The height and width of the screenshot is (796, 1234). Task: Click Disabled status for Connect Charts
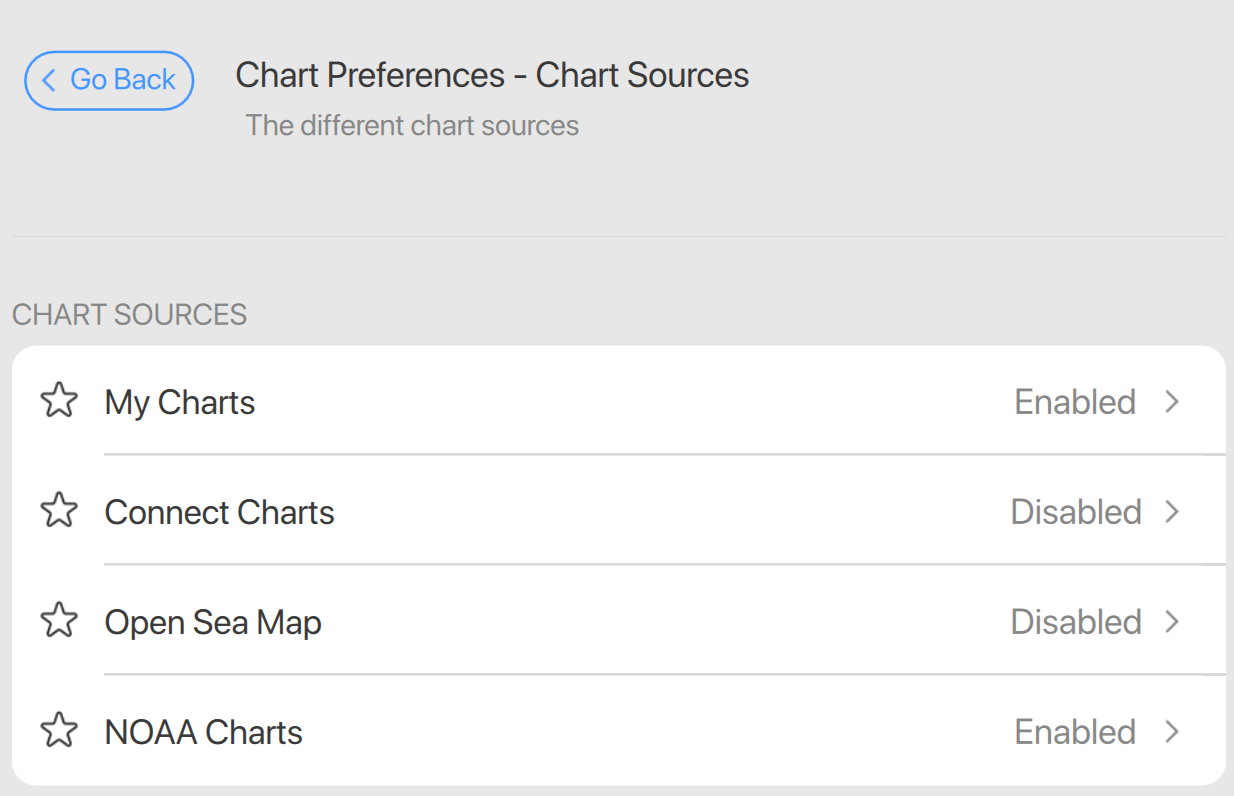coord(1076,512)
